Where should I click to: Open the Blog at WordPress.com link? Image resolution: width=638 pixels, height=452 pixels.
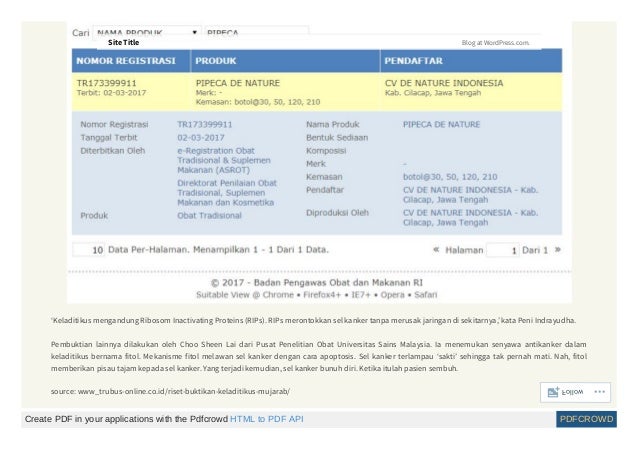(x=495, y=43)
